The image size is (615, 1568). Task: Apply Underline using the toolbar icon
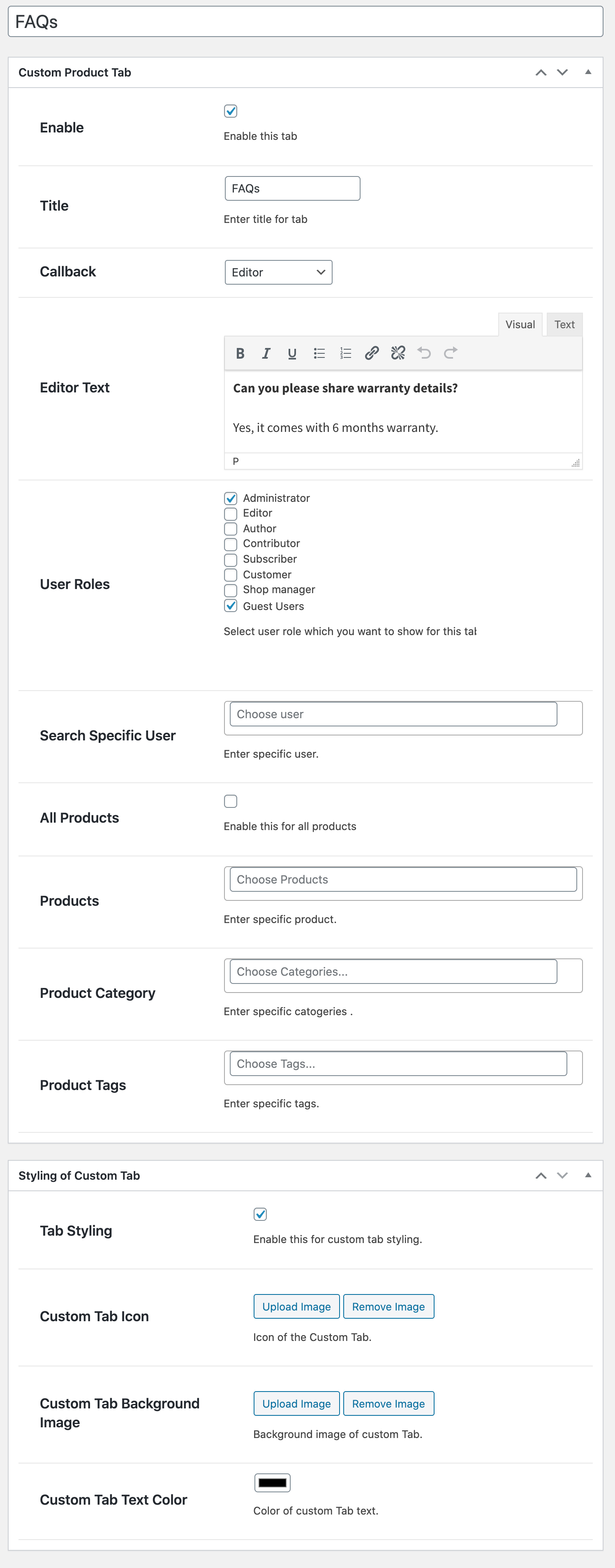[292, 353]
